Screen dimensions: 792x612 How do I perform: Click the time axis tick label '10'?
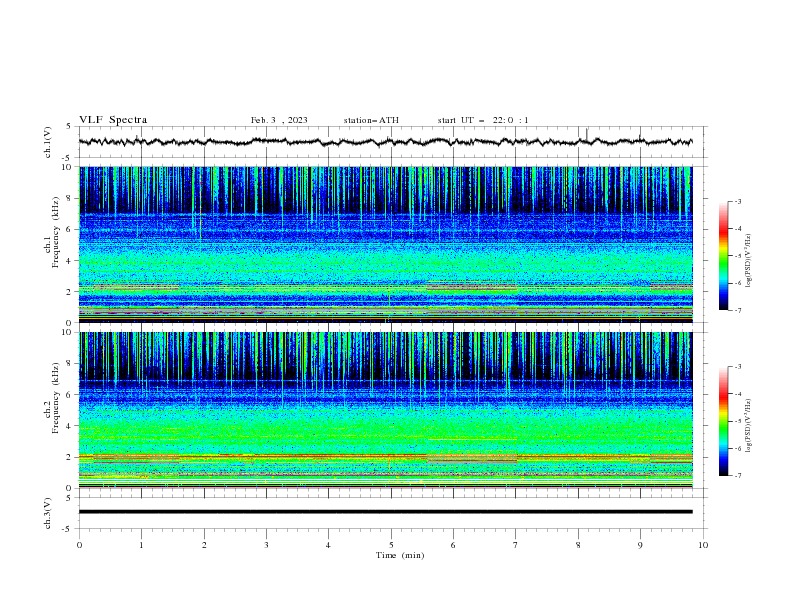pos(703,545)
